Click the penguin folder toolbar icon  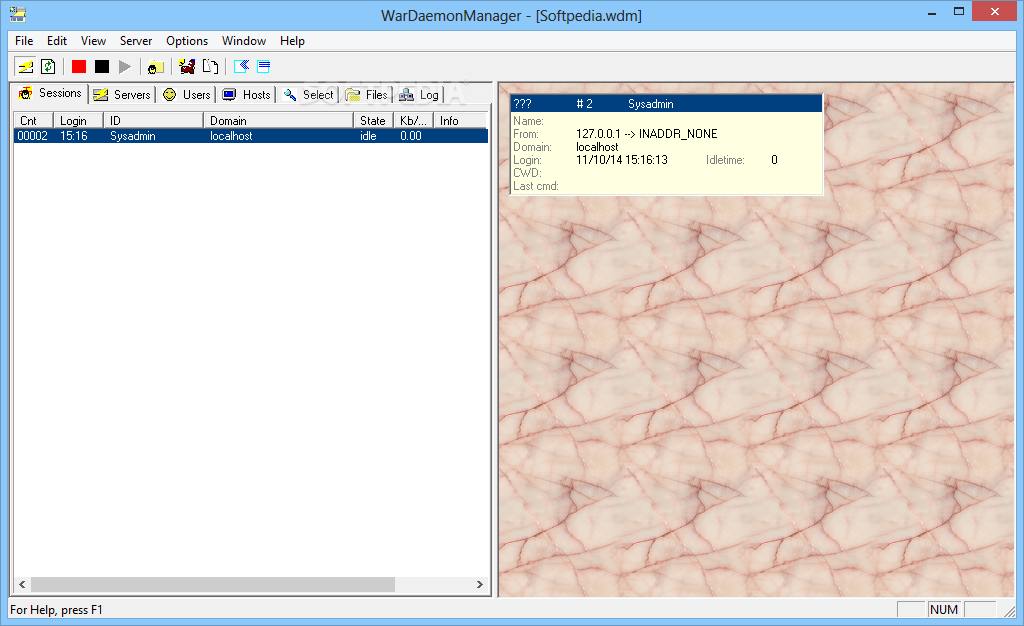[155, 67]
